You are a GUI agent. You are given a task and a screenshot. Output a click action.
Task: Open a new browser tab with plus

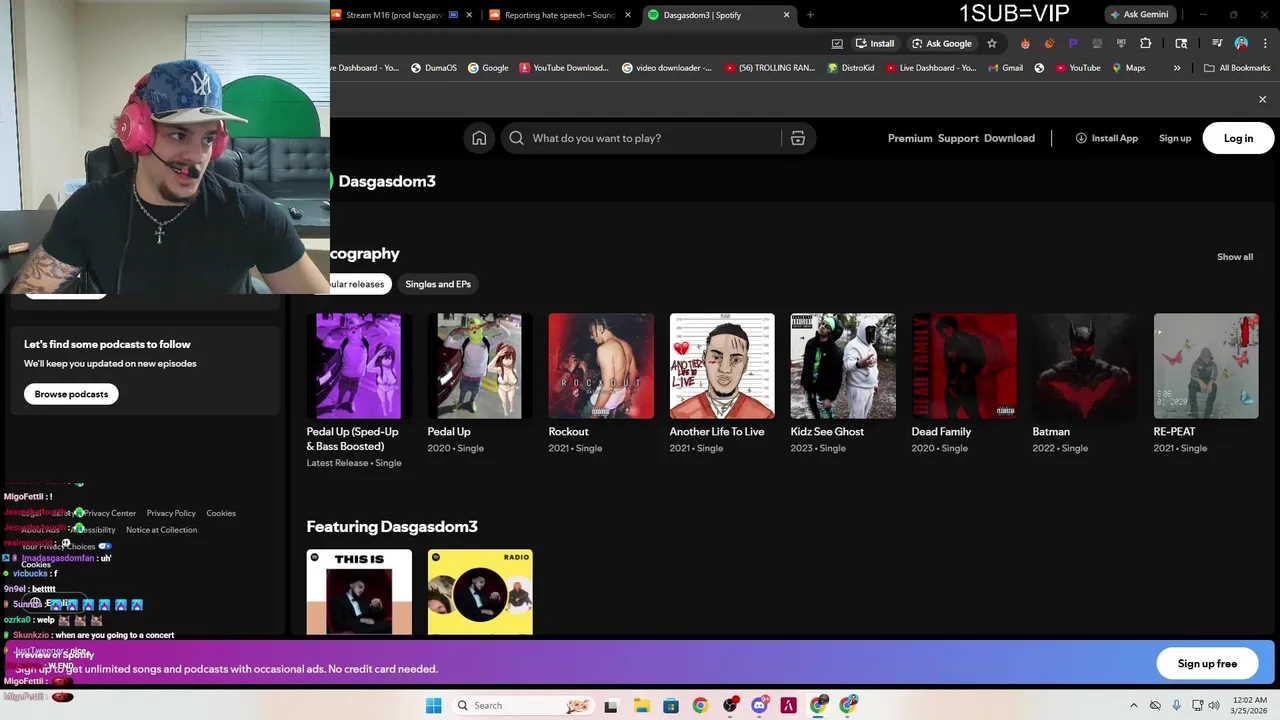[810, 15]
